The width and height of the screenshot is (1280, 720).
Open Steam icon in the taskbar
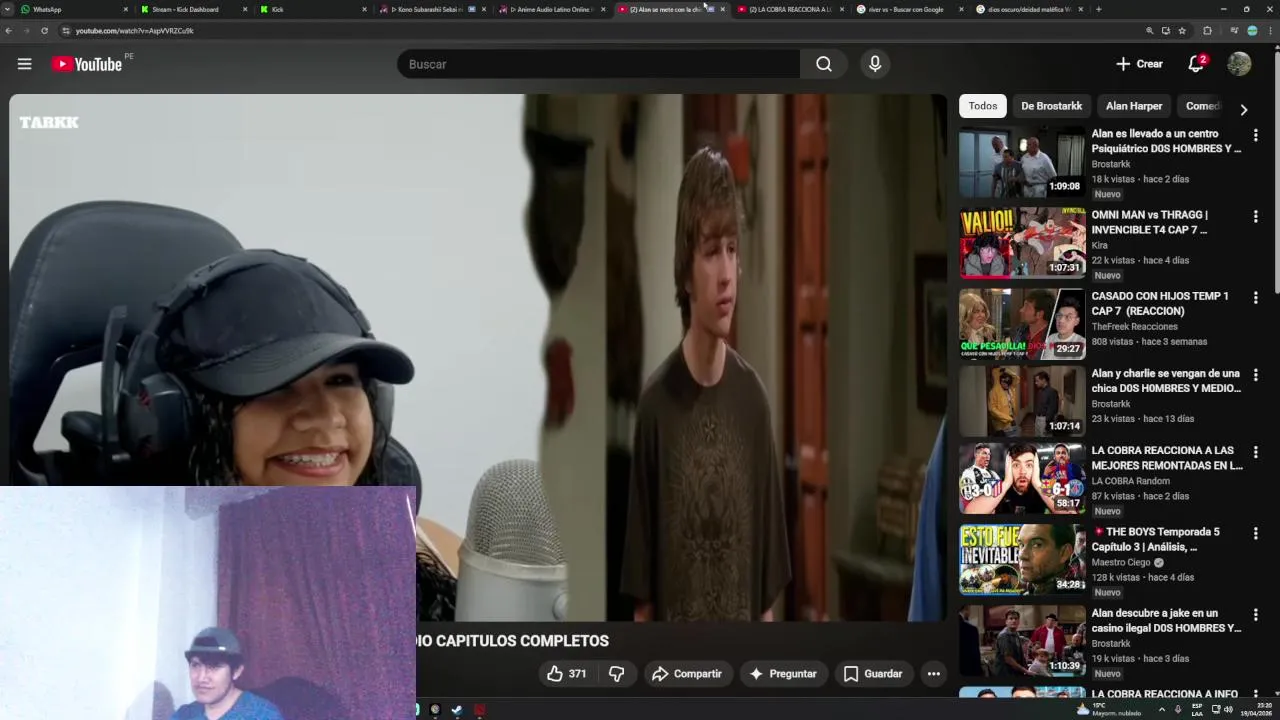457,709
